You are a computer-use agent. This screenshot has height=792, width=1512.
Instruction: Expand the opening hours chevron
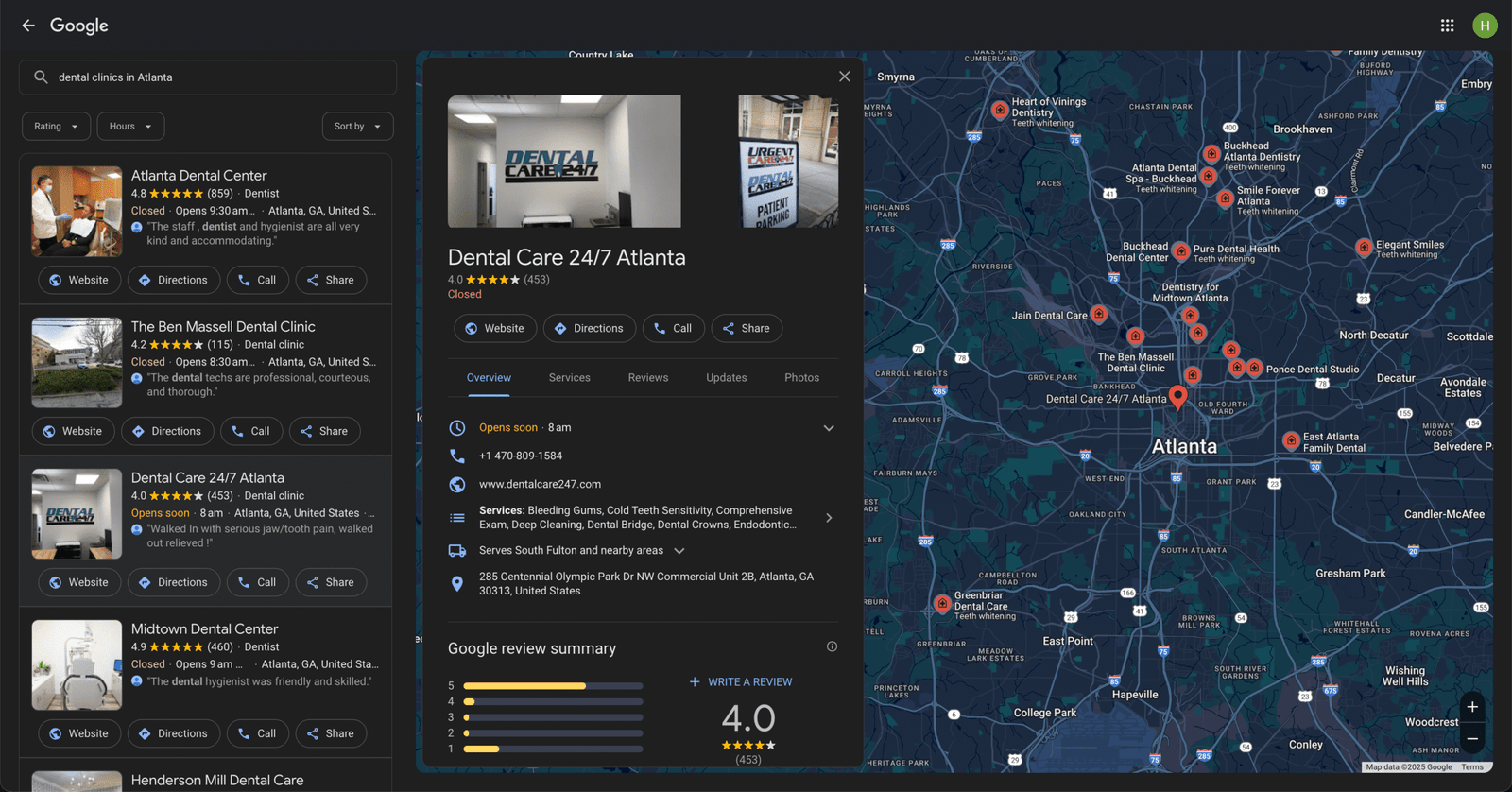(829, 428)
